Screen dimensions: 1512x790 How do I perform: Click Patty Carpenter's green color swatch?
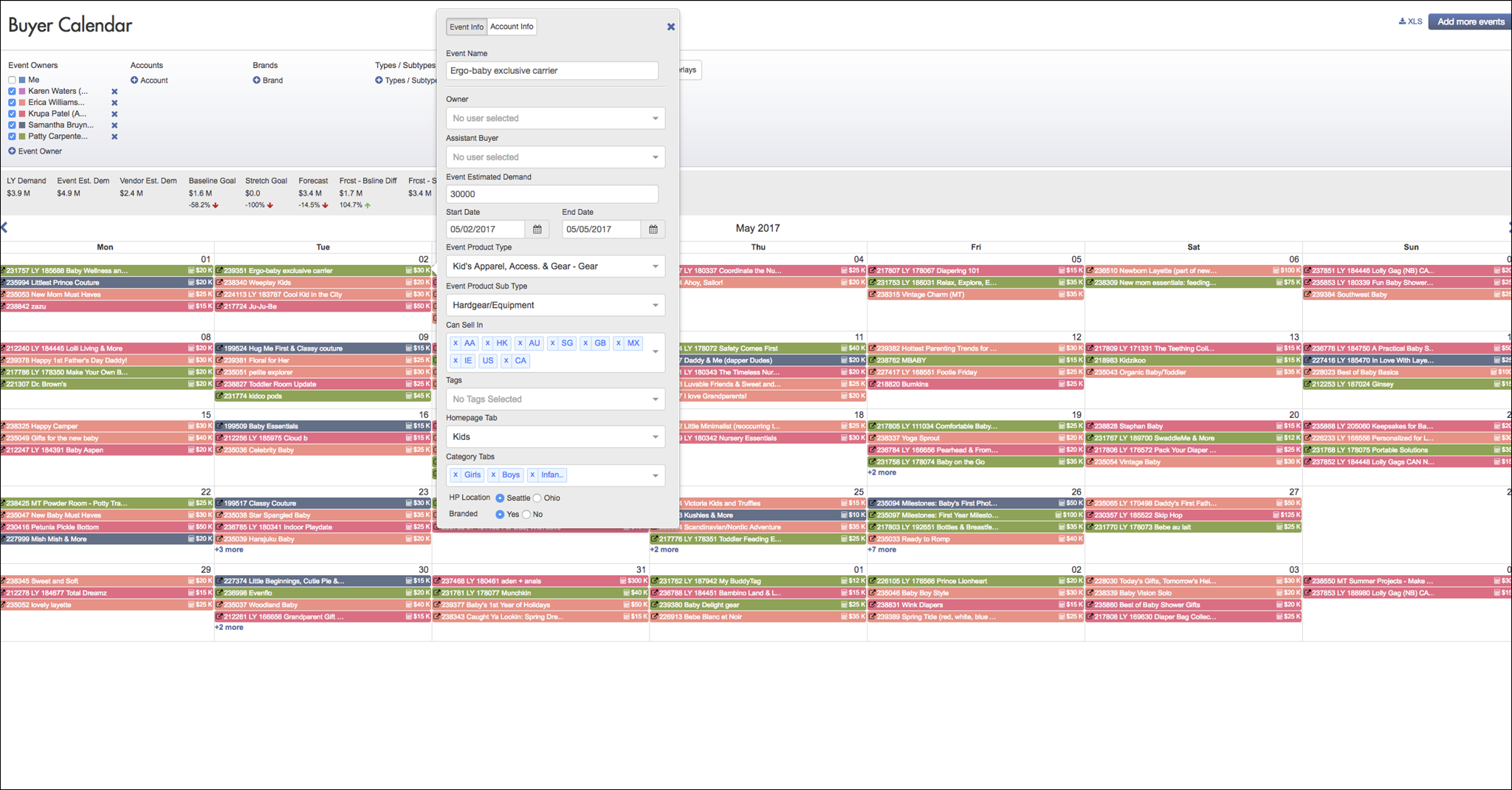coord(22,137)
